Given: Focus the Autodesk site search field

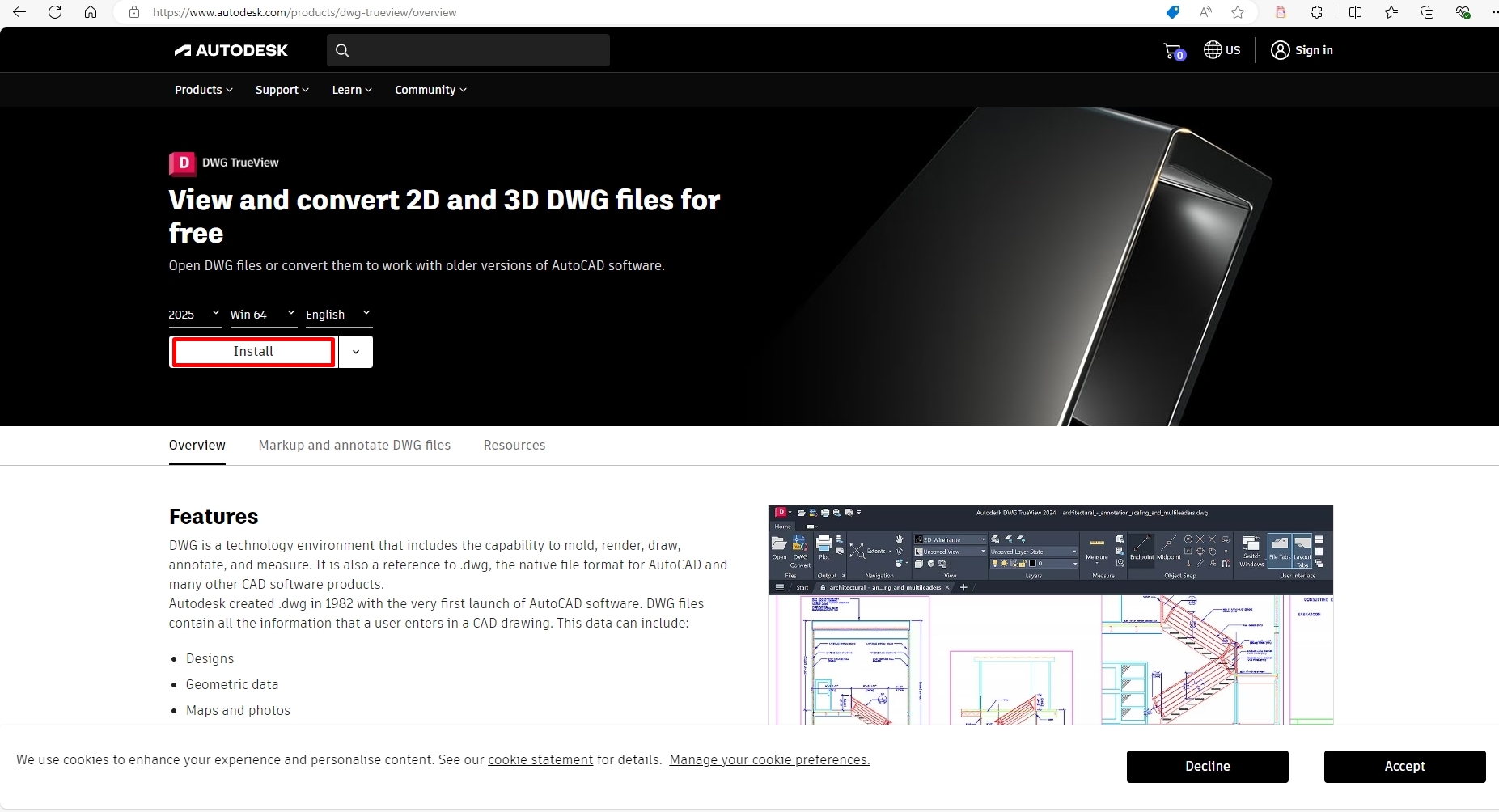Looking at the screenshot, I should click(468, 50).
